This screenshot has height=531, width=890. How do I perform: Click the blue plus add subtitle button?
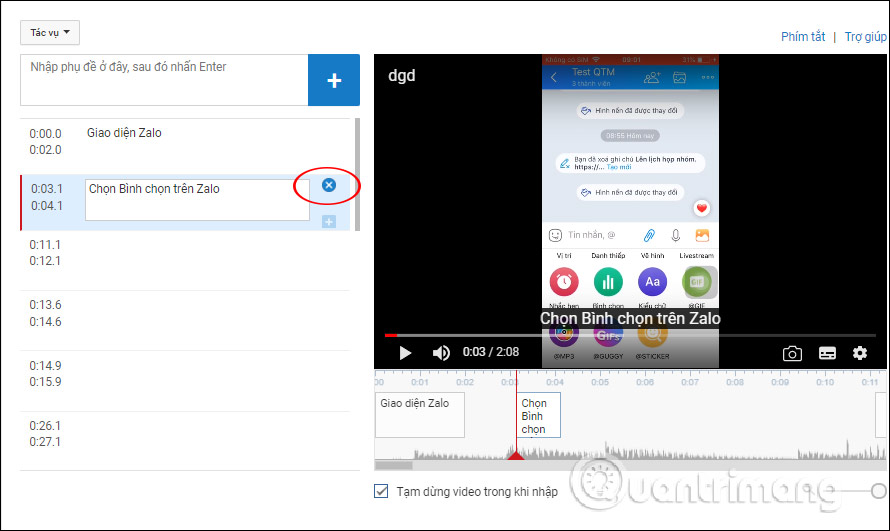334,80
